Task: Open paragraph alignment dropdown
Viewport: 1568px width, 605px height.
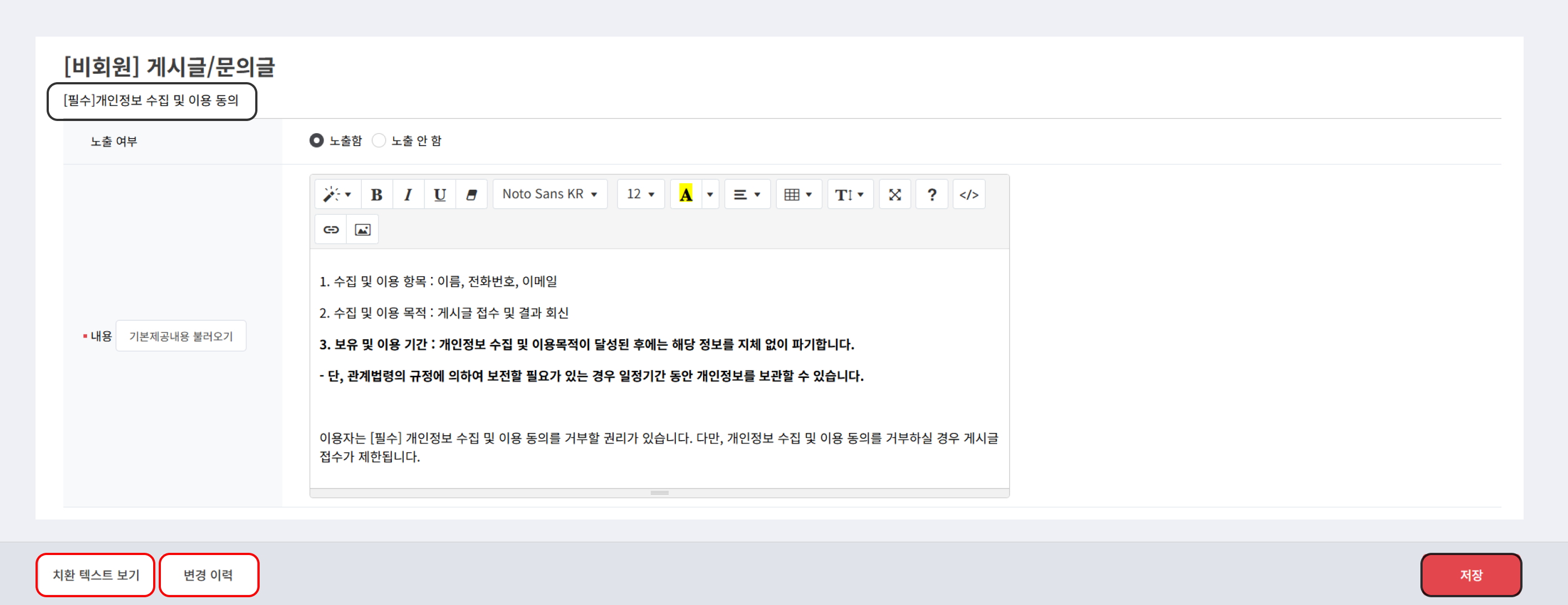Action: [x=746, y=195]
